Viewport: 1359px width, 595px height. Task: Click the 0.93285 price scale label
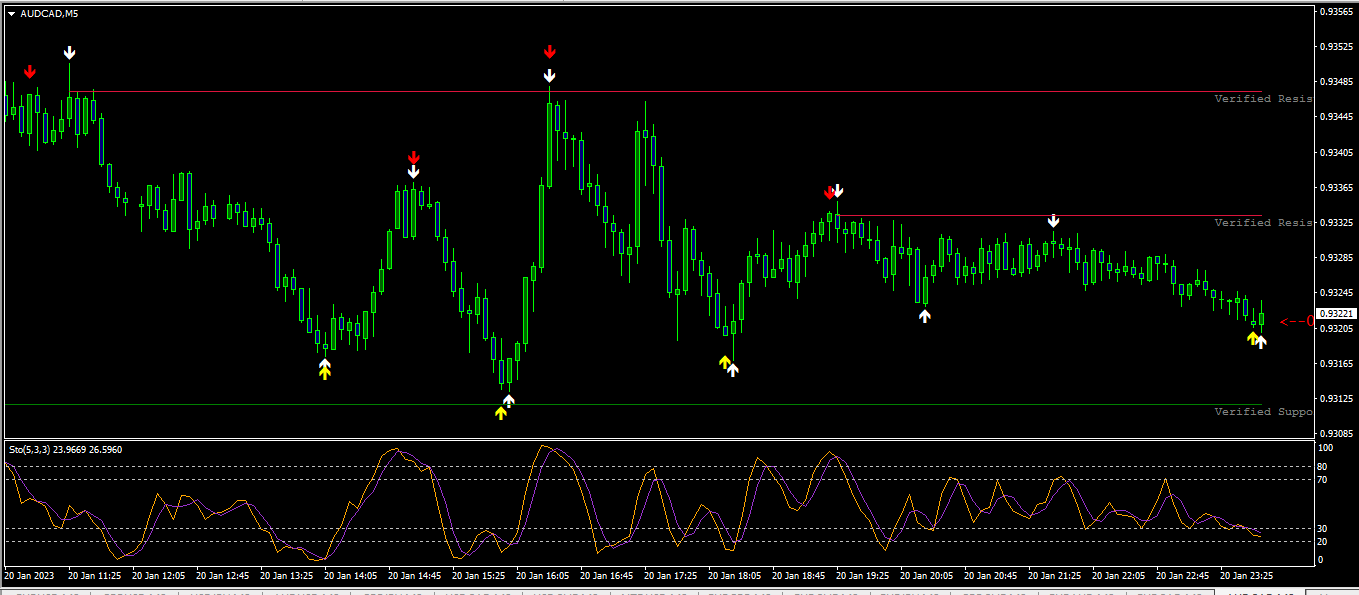1338,258
